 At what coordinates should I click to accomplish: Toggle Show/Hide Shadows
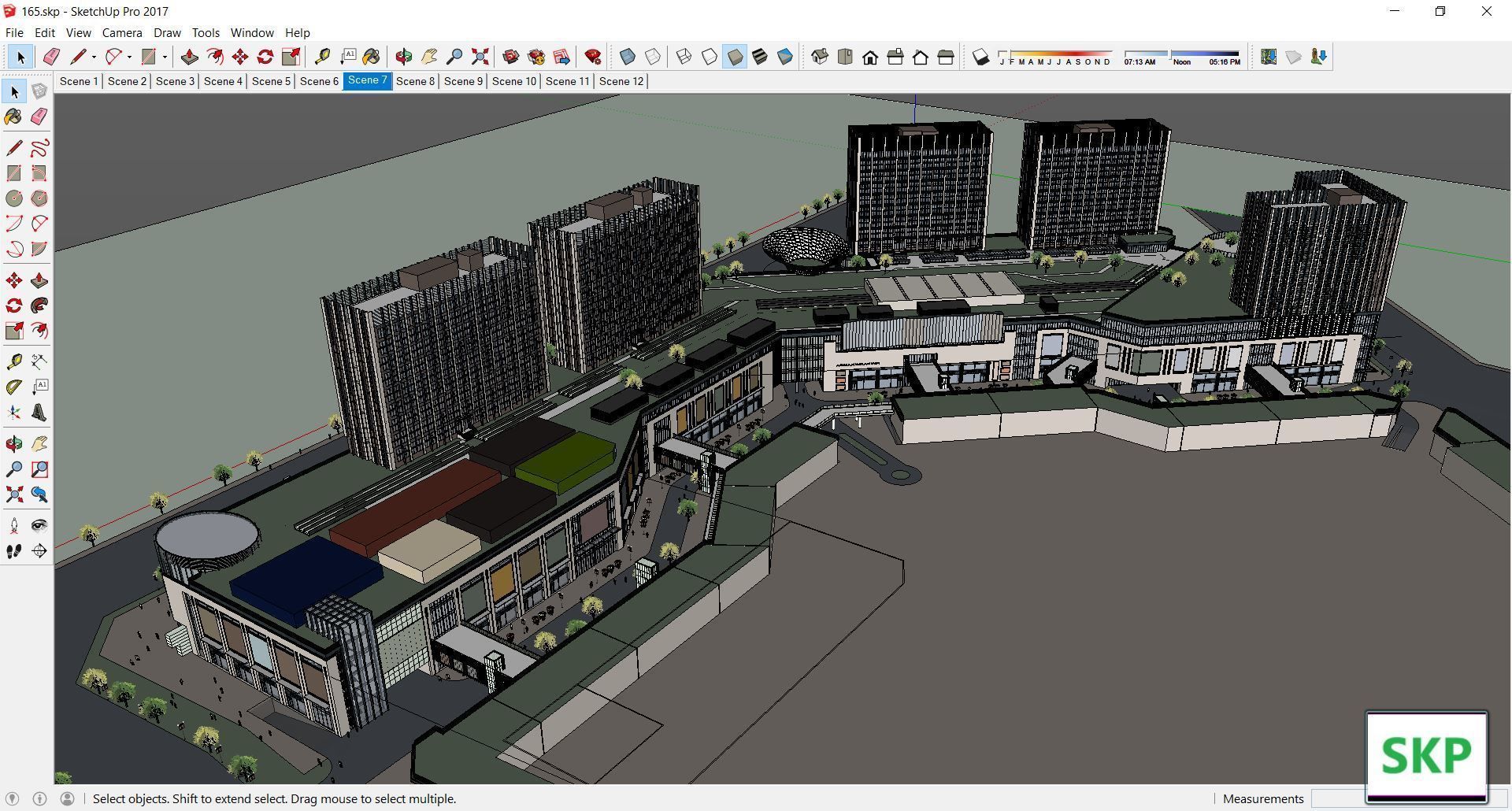980,57
